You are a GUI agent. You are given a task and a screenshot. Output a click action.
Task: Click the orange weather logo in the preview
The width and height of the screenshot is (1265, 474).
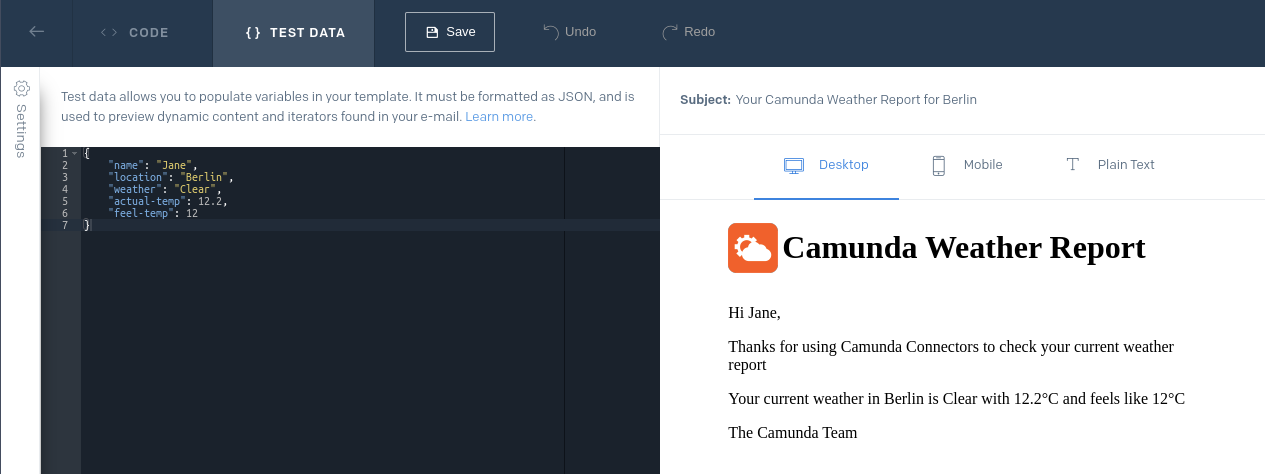pyautogui.click(x=753, y=248)
